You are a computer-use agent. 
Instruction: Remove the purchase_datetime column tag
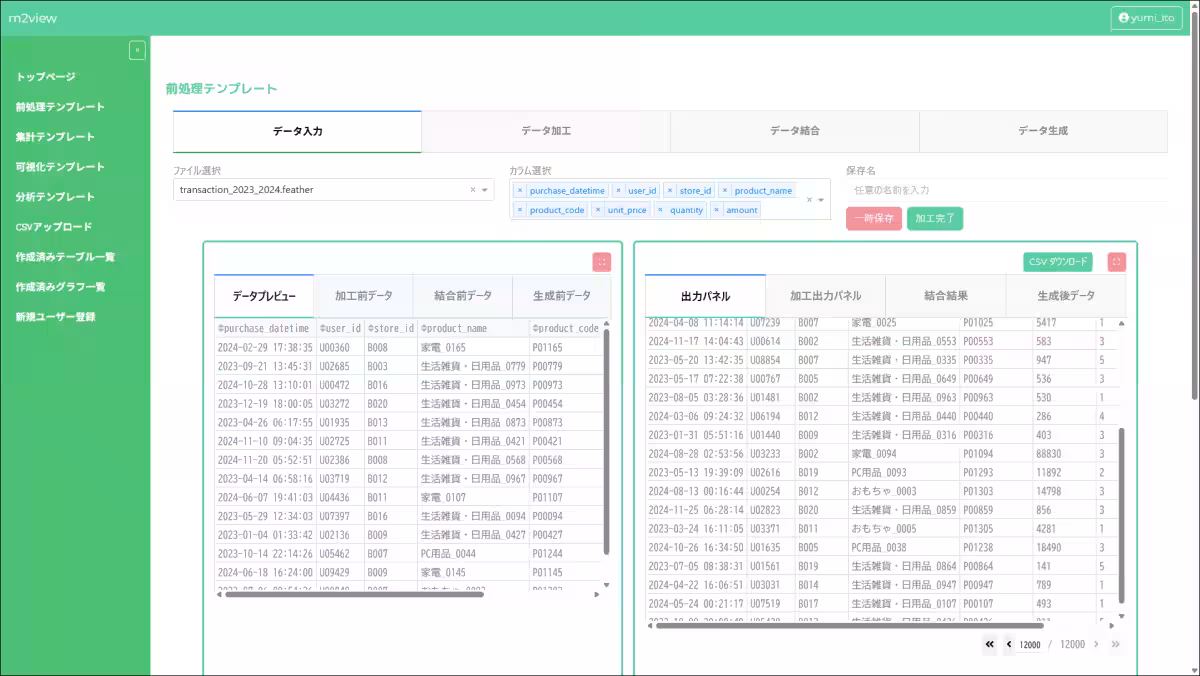click(x=520, y=190)
